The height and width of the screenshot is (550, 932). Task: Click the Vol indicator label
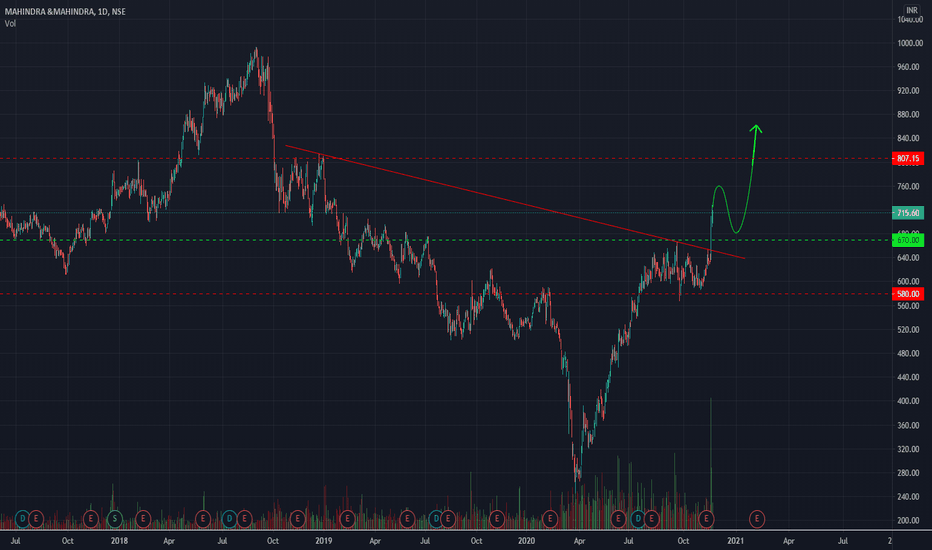point(10,24)
